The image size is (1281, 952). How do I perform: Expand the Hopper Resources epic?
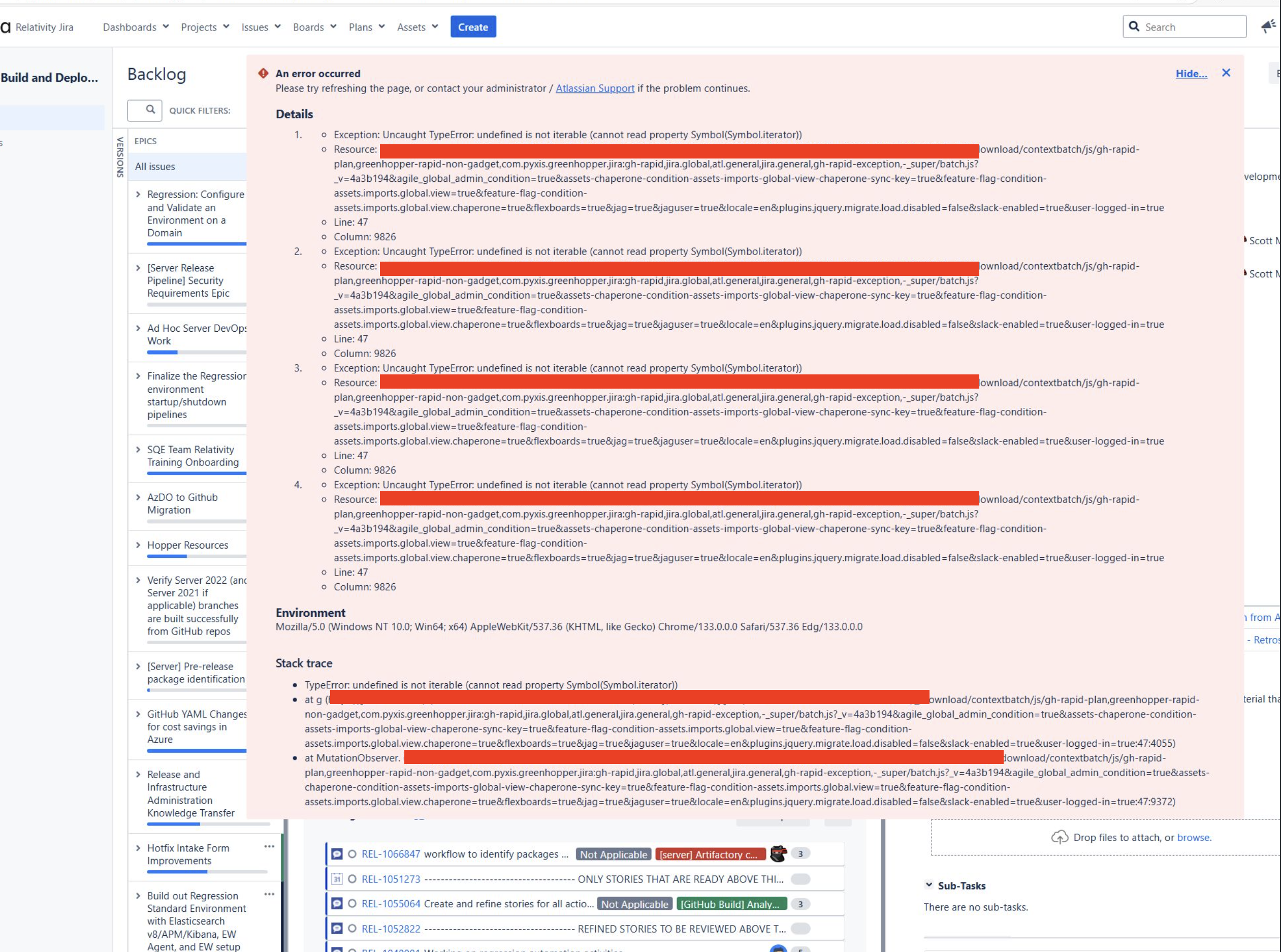click(138, 545)
